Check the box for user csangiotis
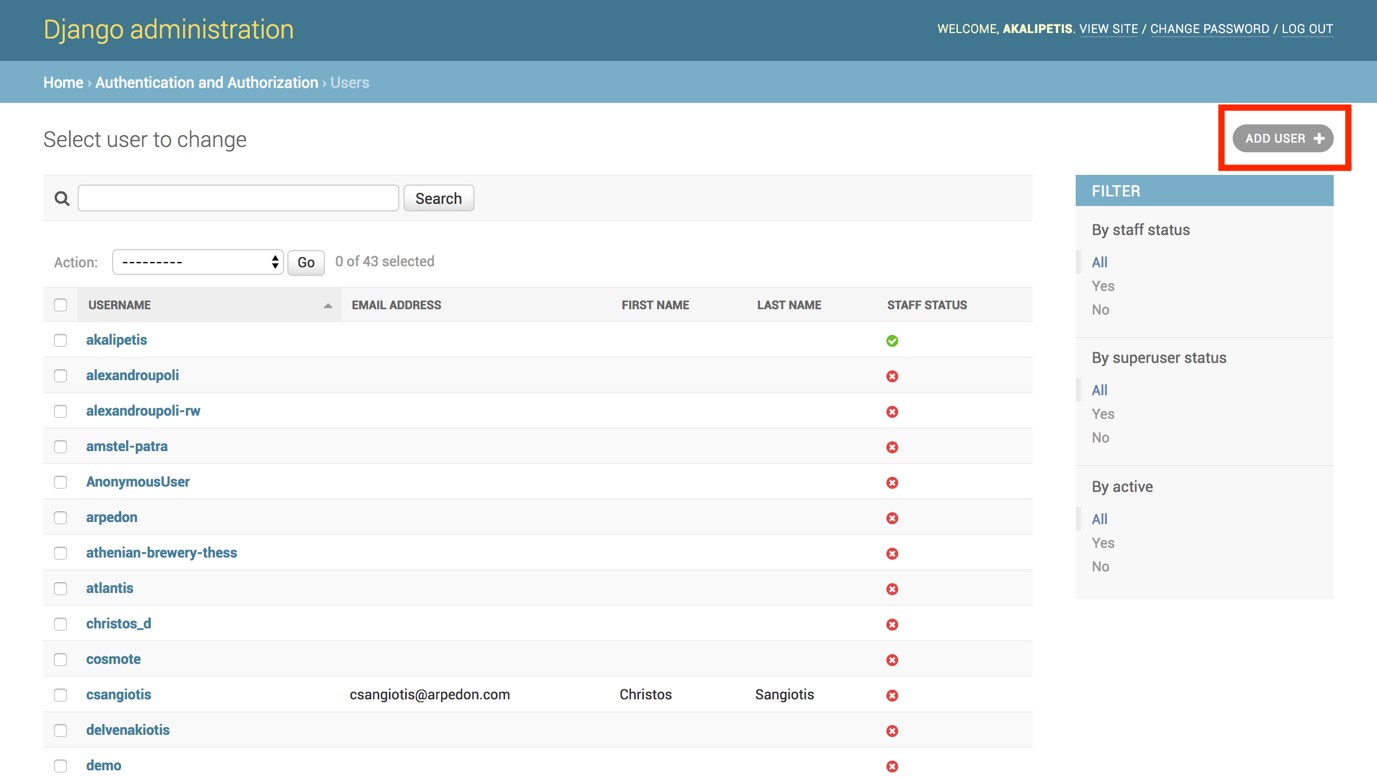Viewport: 1377px width, 777px height. pos(61,695)
